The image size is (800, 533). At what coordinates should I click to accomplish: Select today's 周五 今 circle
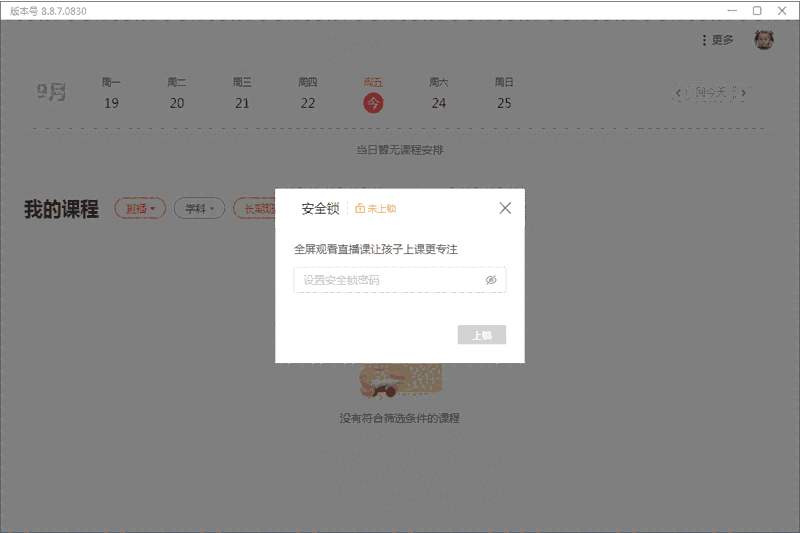[x=373, y=104]
